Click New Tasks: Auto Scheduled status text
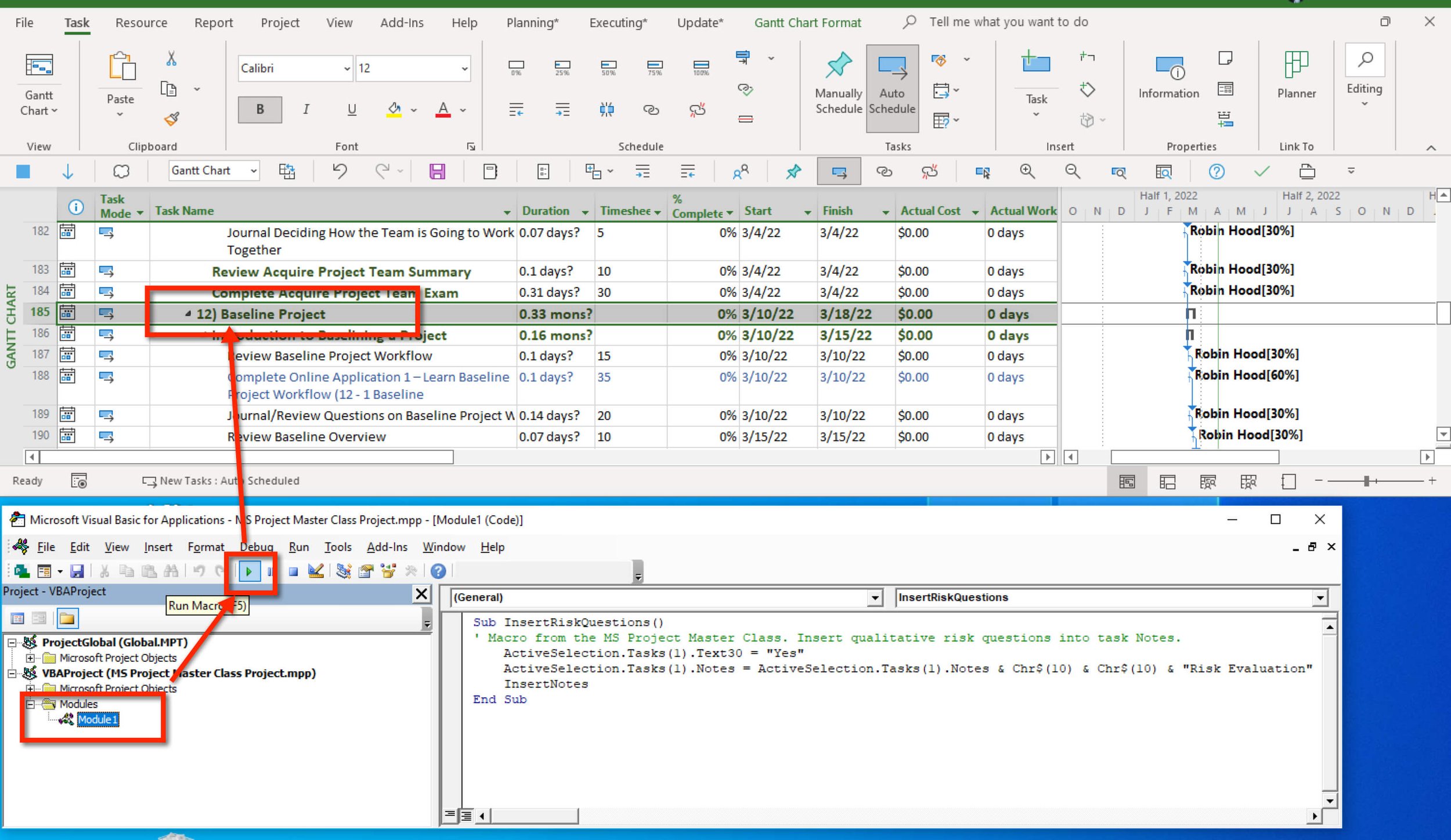The image size is (1451, 840). point(229,481)
